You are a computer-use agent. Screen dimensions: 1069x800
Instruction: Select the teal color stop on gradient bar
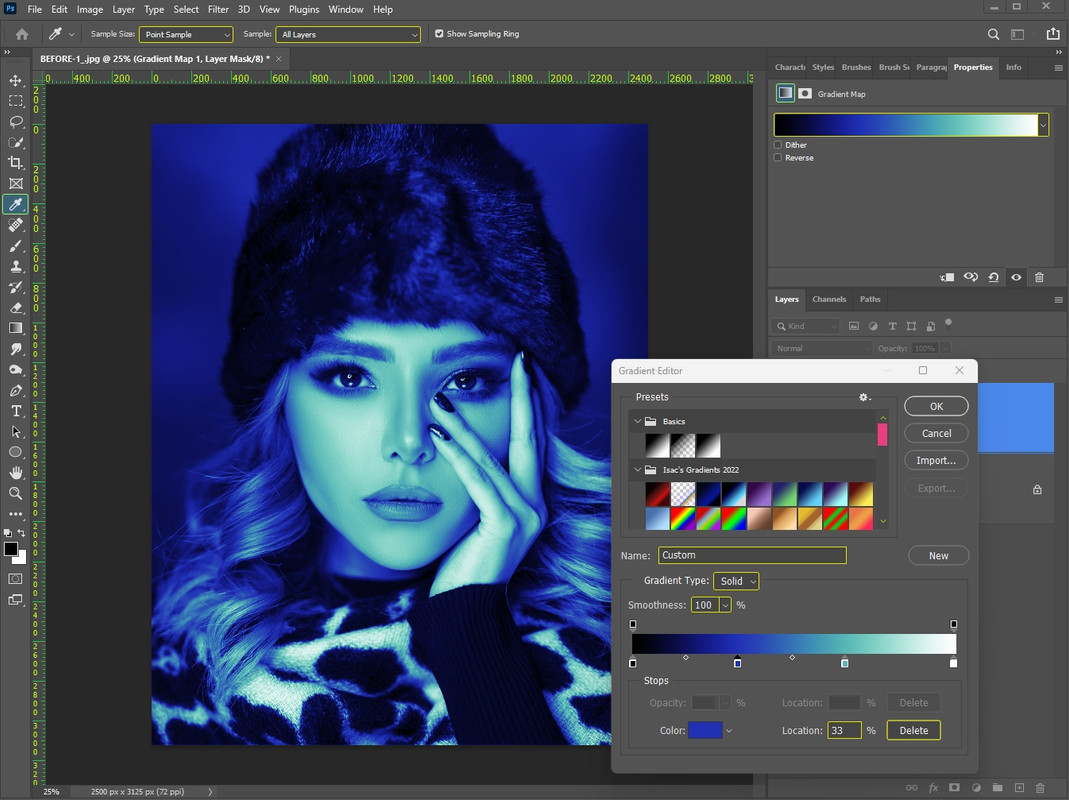point(845,662)
